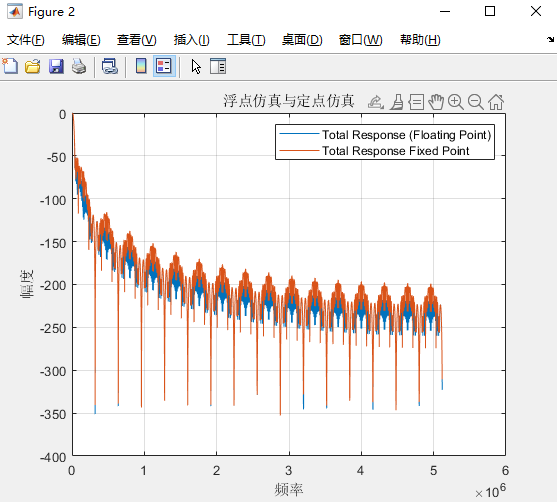Viewport: 557px width, 502px height.
Task: Toggle the Edit Plot arrow tool
Action: click(196, 66)
